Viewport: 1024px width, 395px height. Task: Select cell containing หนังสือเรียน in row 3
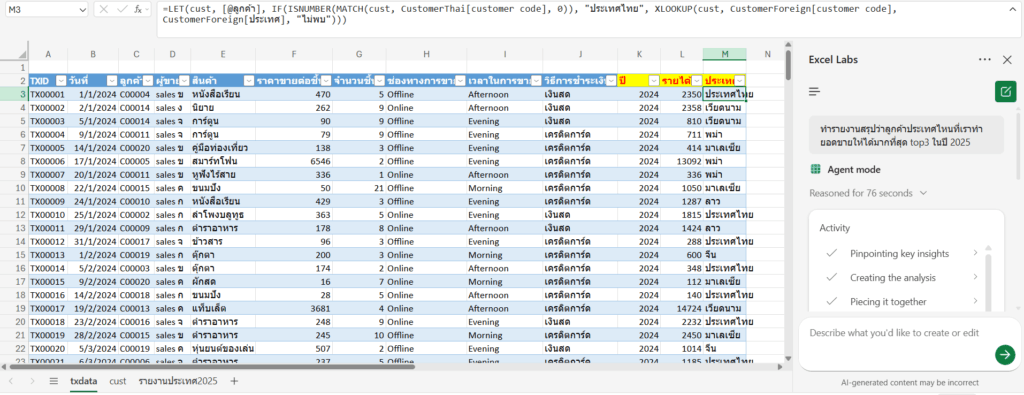(222, 94)
